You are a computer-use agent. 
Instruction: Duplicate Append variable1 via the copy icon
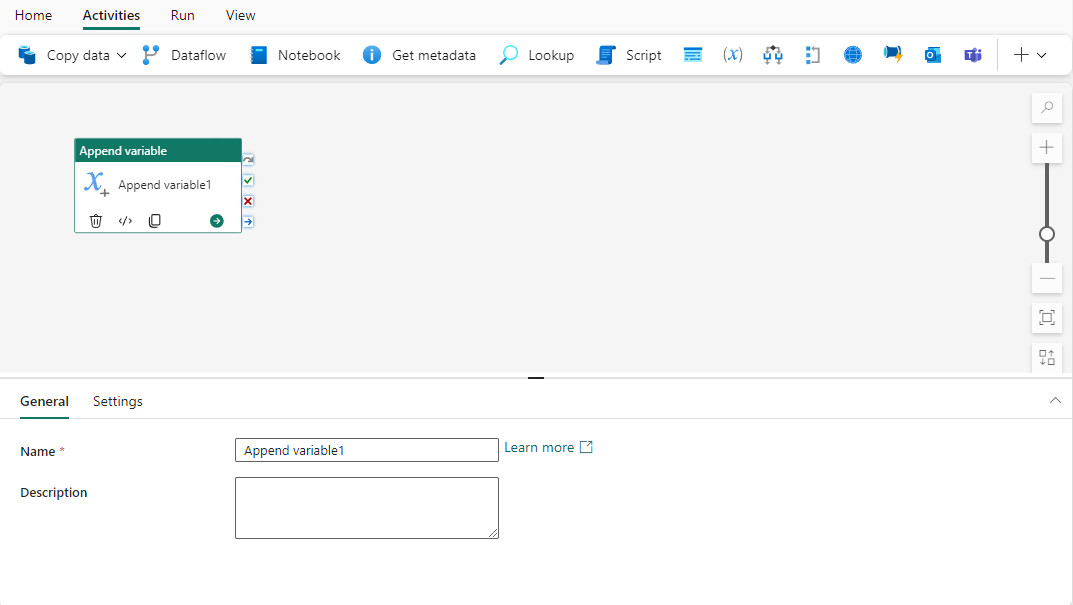click(x=154, y=220)
